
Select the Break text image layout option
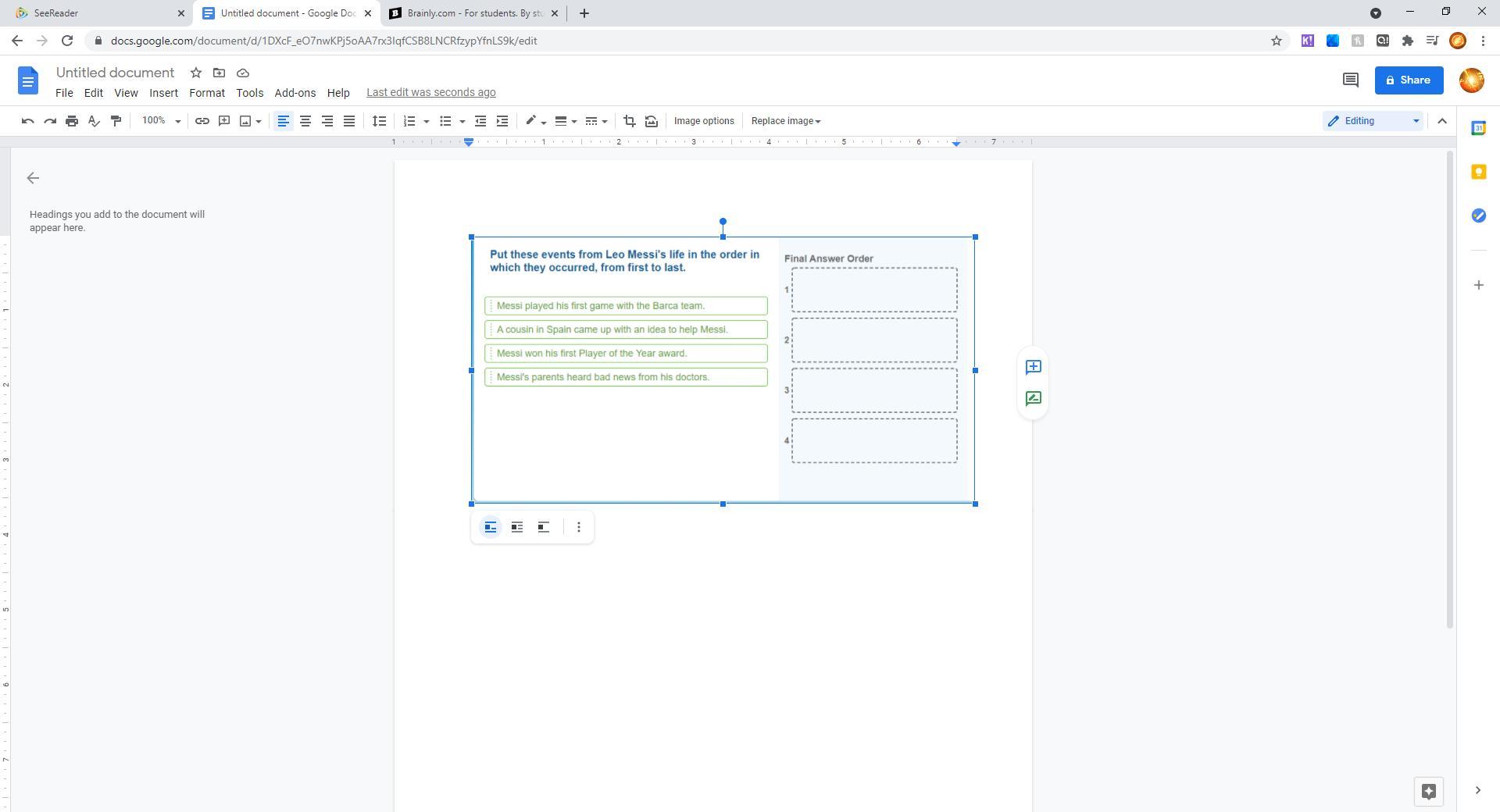tap(543, 528)
